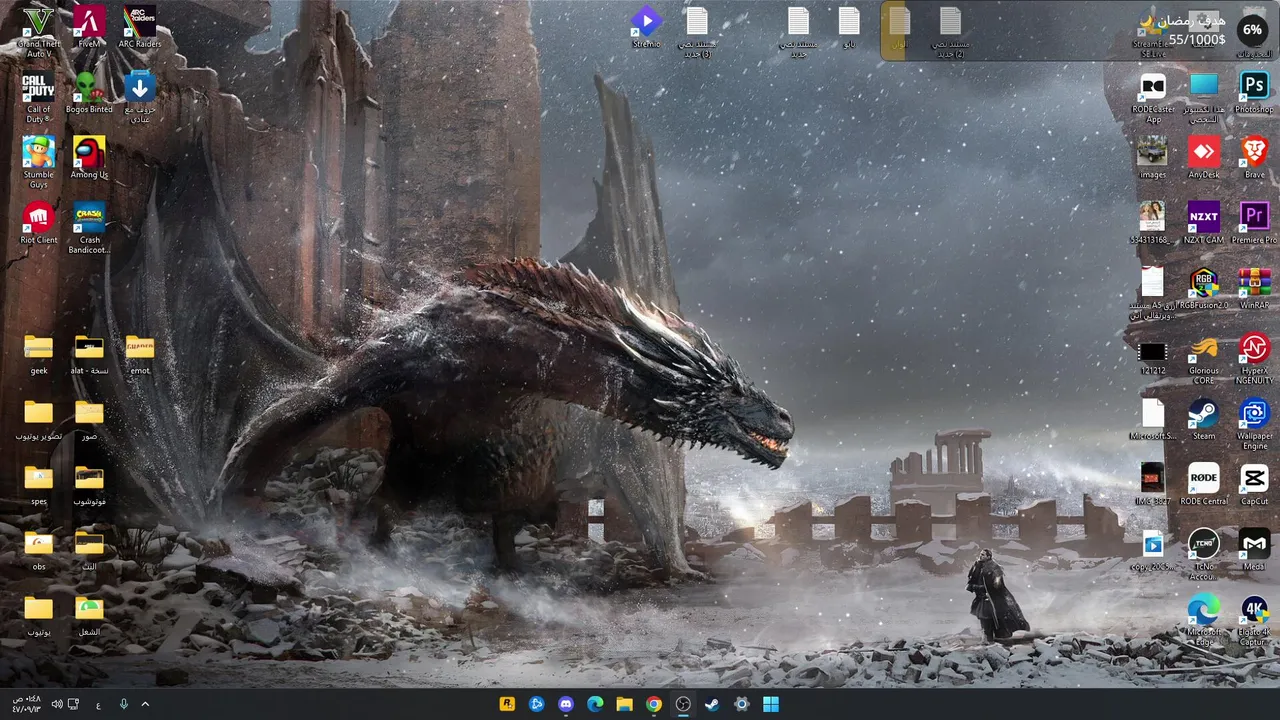The image size is (1280, 720).
Task: Launch the NZXT CAM shortcut
Action: 1204,223
